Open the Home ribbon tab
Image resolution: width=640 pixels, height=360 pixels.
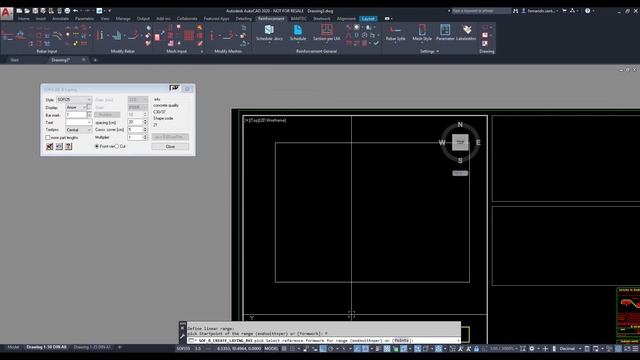coord(24,19)
